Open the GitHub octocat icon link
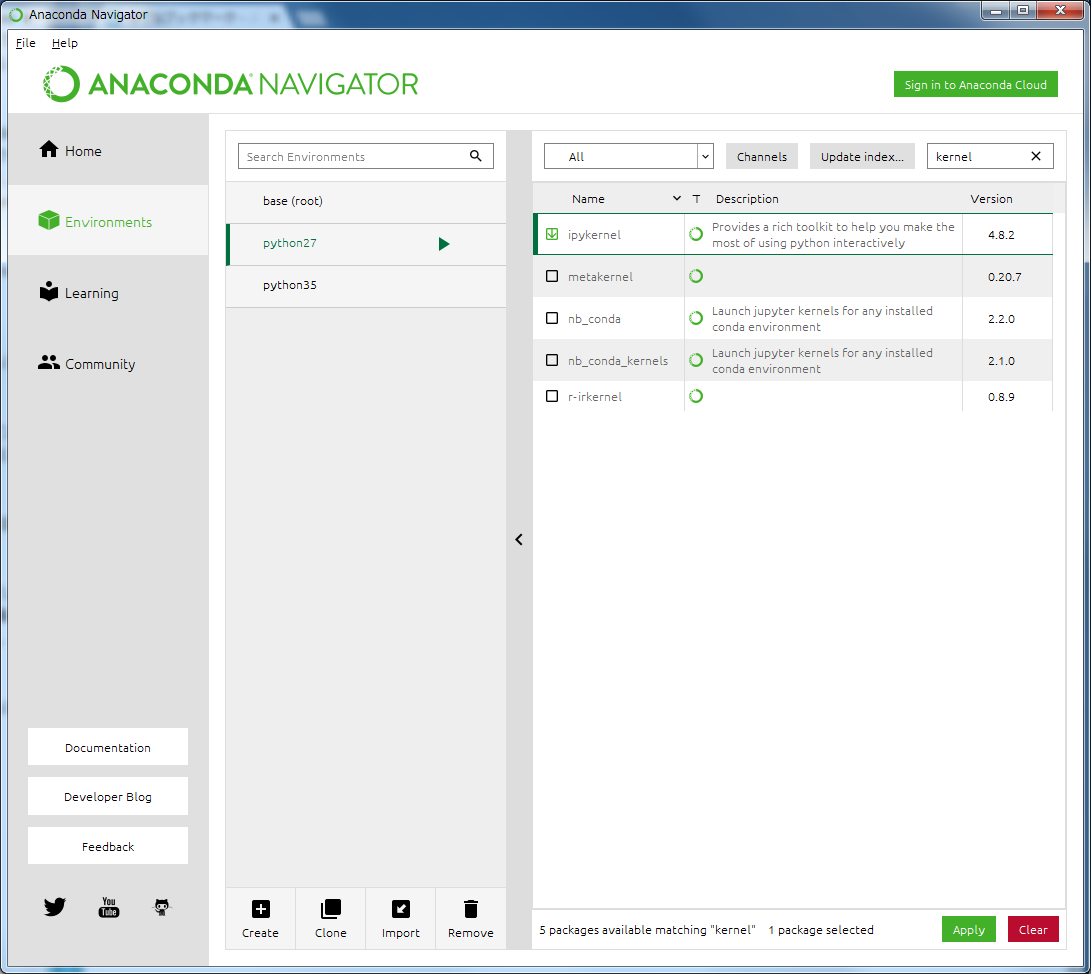Image resolution: width=1091 pixels, height=974 pixels. [x=161, y=907]
